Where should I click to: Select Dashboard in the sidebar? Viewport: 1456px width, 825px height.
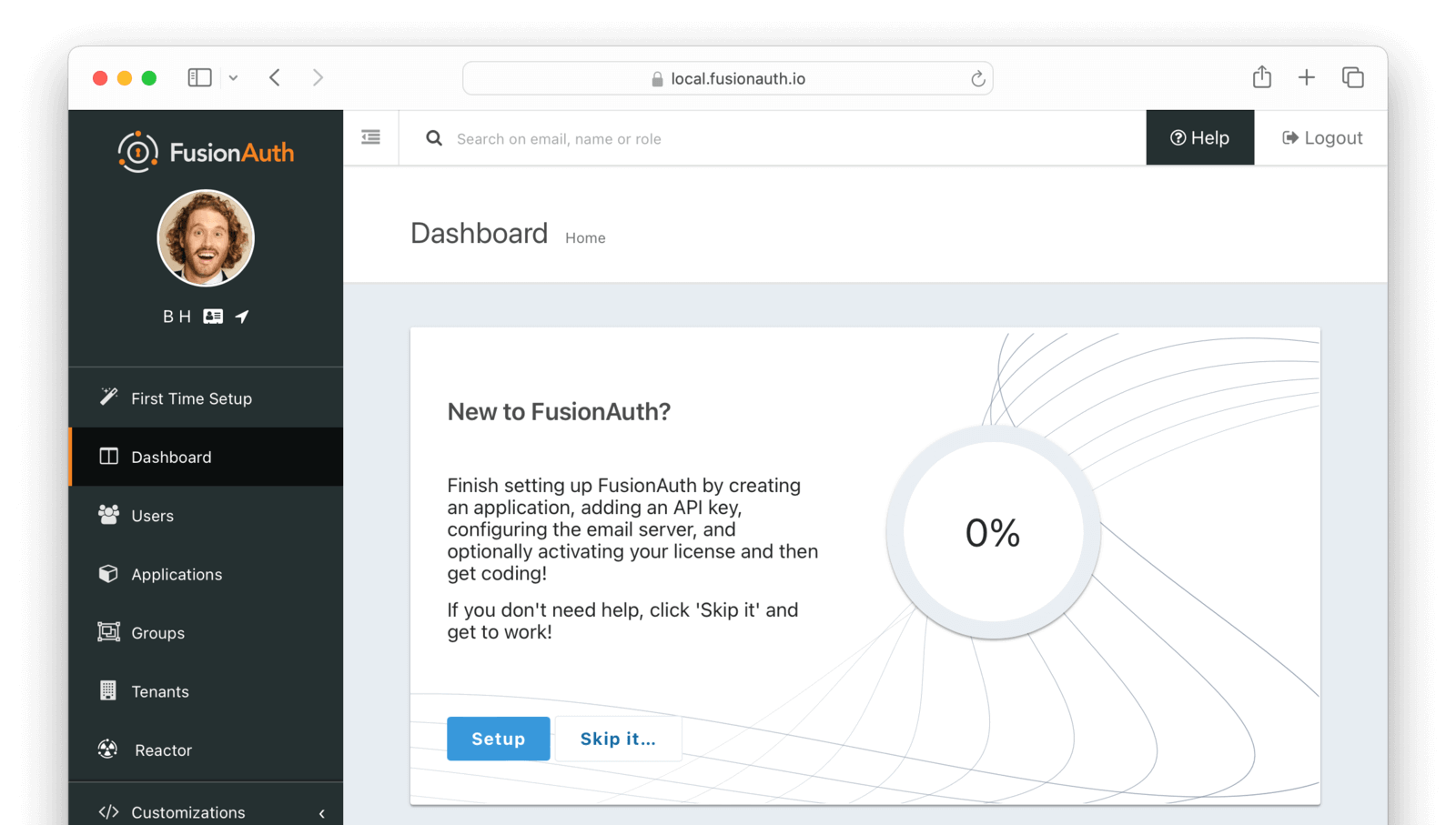point(207,457)
